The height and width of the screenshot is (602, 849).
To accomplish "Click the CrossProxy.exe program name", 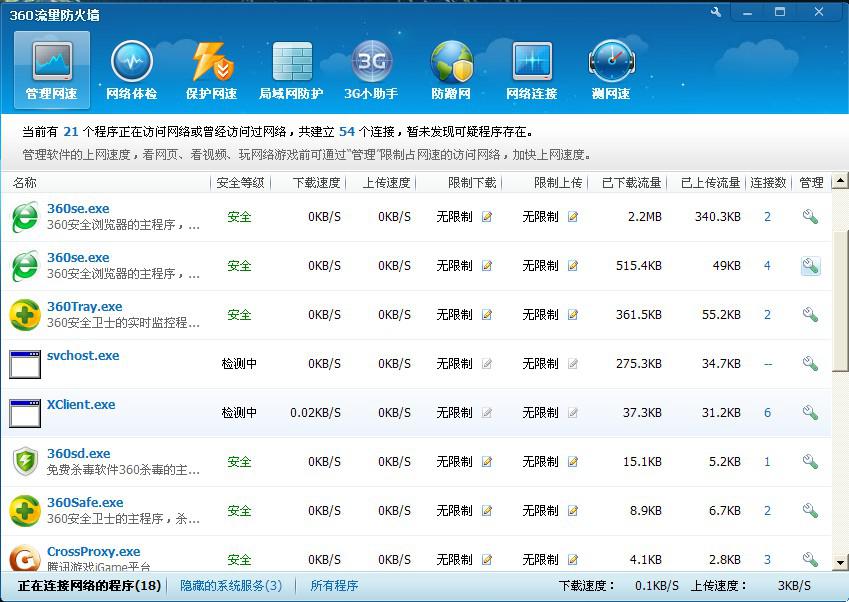I will (x=94, y=552).
